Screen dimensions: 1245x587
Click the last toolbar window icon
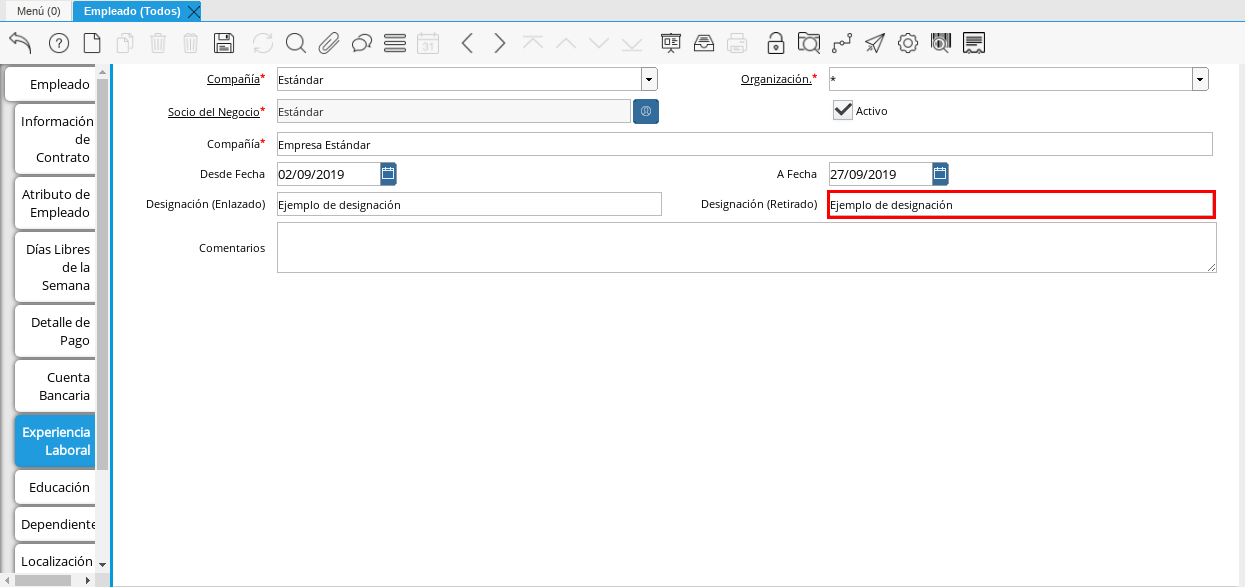click(974, 43)
